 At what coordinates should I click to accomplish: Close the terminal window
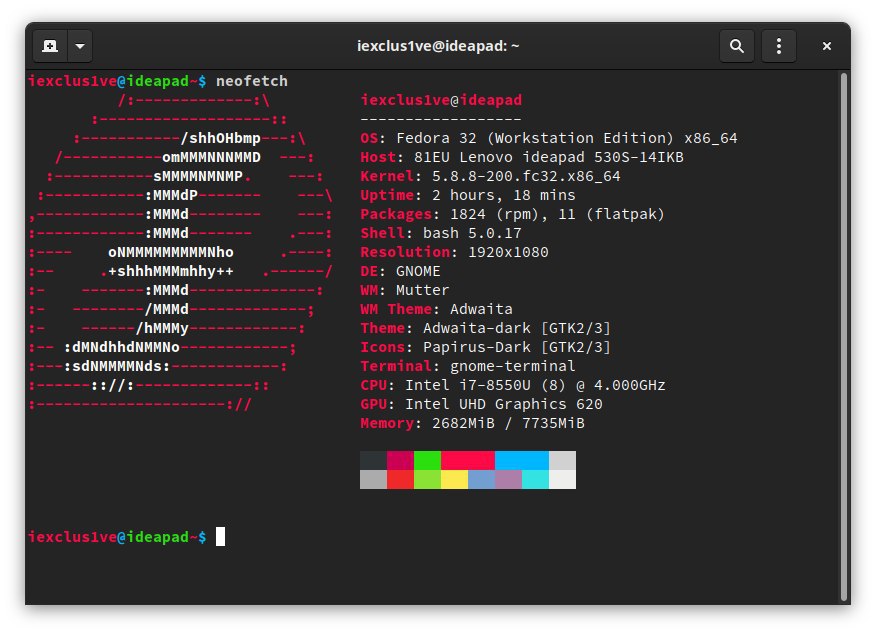pyautogui.click(x=827, y=46)
